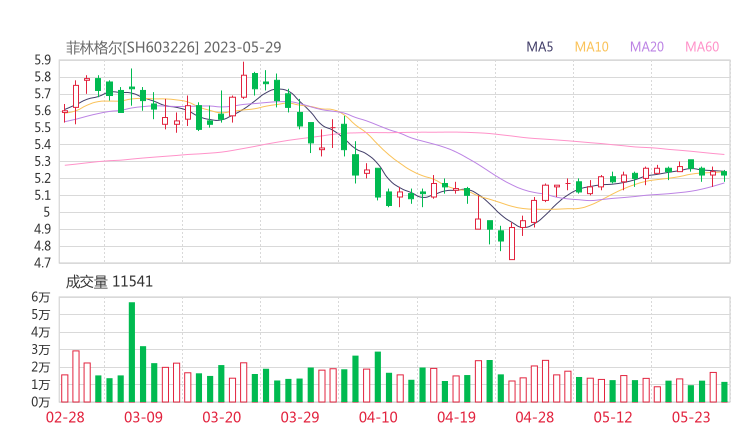
Task: Click the 04-28 date label
Action: click(535, 417)
